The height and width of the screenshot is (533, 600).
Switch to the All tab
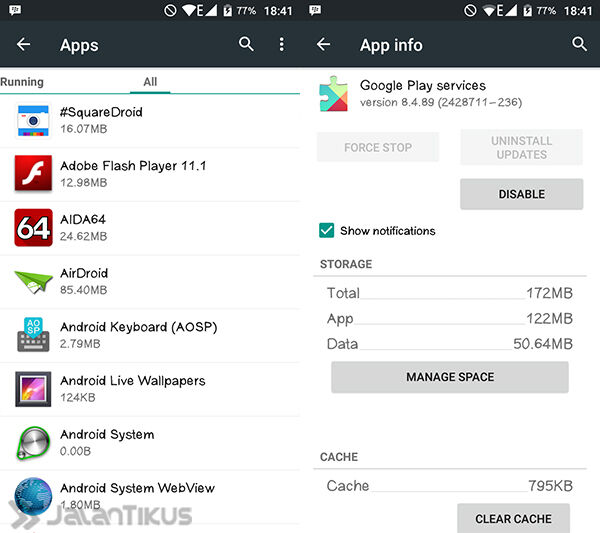point(150,81)
